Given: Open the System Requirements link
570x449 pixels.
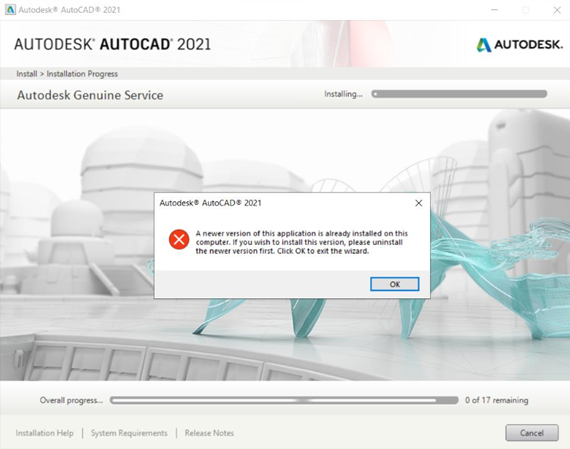Looking at the screenshot, I should click(x=129, y=433).
